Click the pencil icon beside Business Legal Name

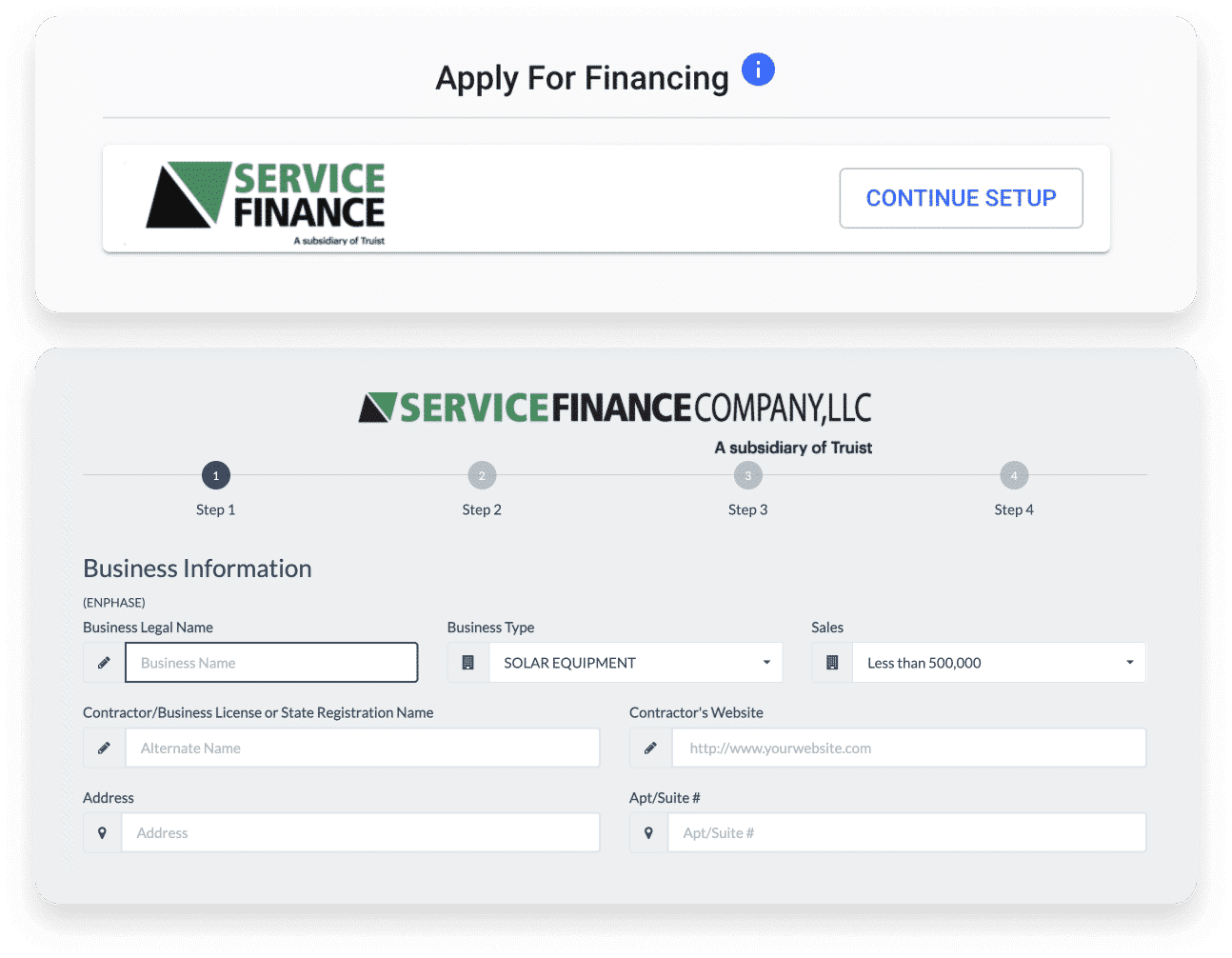tap(104, 663)
